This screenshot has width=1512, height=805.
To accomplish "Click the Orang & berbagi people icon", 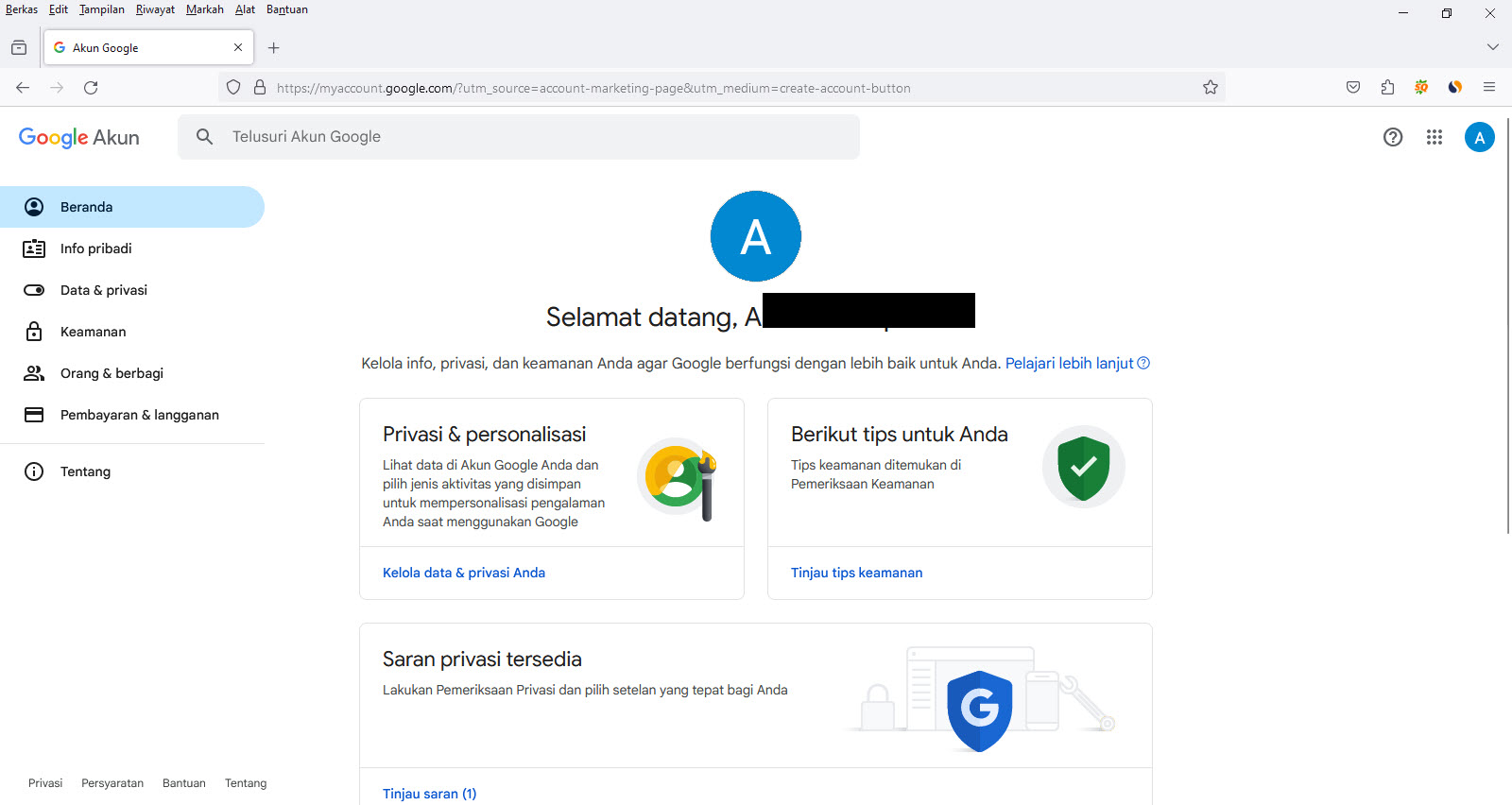I will pos(34,372).
